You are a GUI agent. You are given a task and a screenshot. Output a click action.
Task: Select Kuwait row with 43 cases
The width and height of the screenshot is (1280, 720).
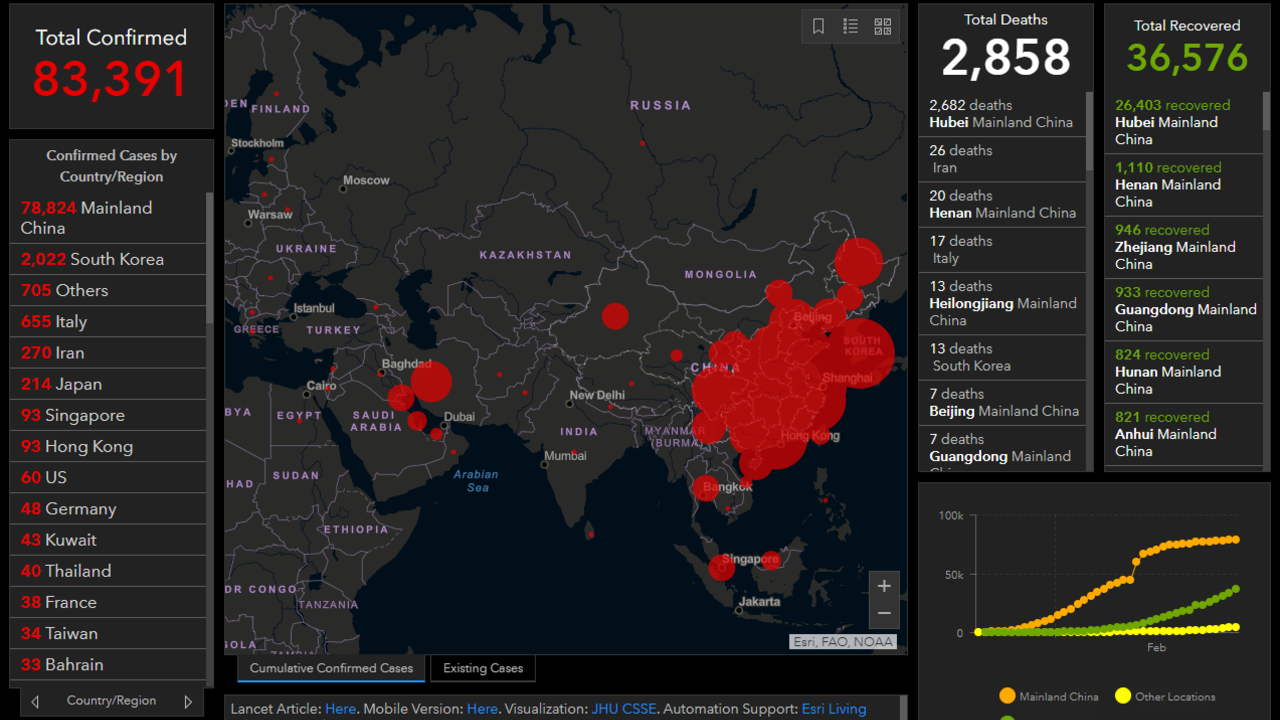point(108,540)
